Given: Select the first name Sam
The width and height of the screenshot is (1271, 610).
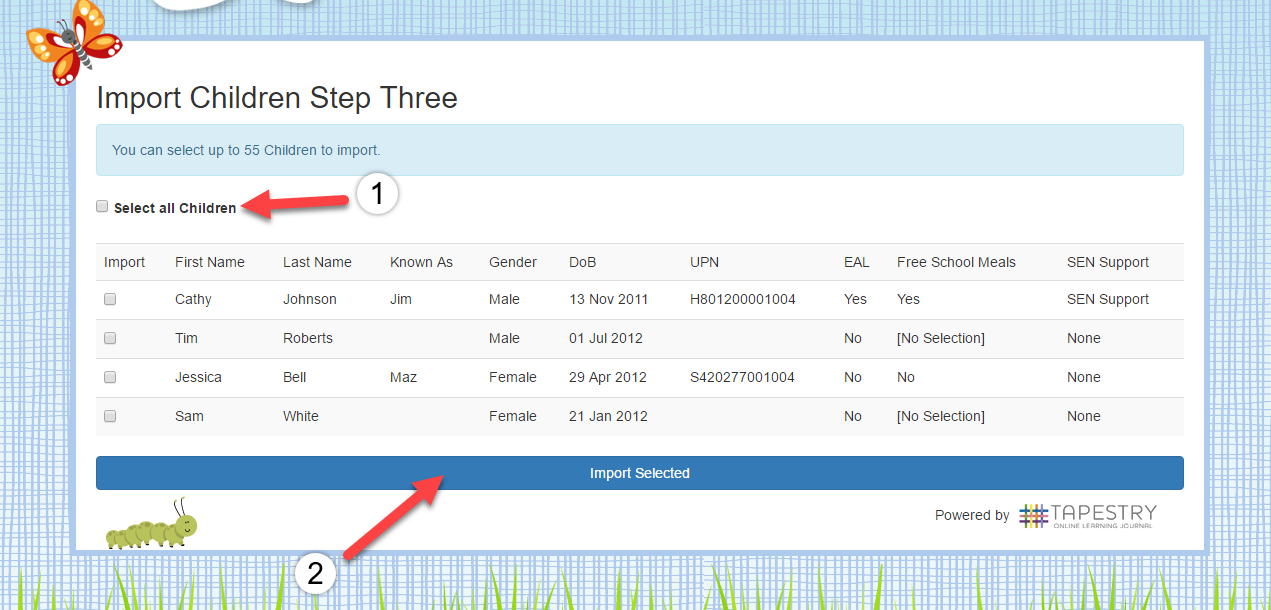Looking at the screenshot, I should coord(189,416).
